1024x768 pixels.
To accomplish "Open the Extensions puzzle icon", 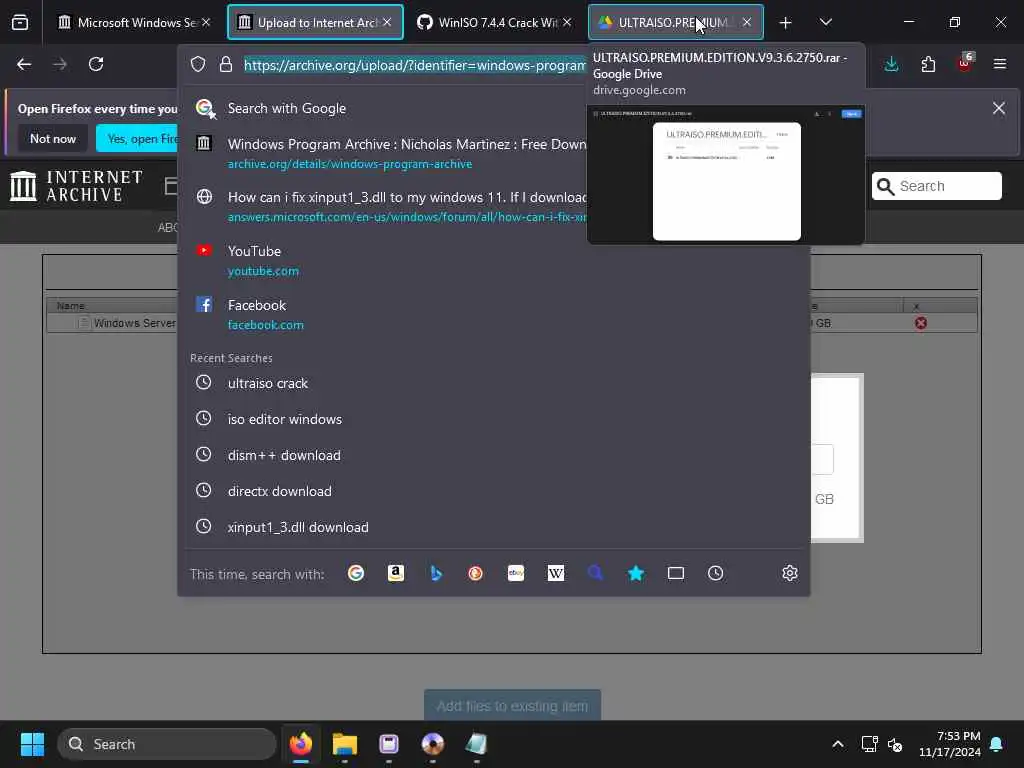I will (928, 64).
